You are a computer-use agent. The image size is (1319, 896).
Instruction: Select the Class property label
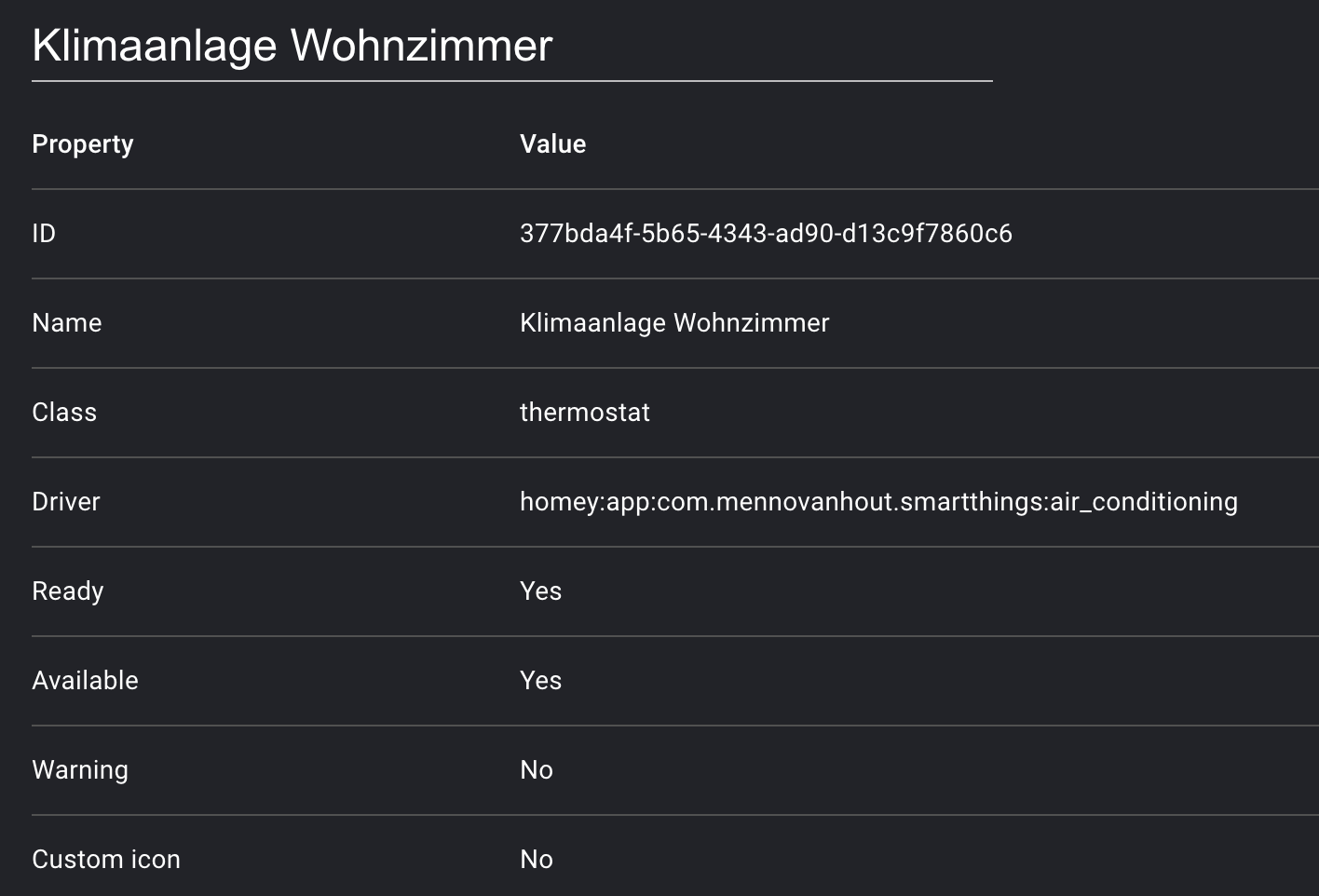click(x=64, y=413)
